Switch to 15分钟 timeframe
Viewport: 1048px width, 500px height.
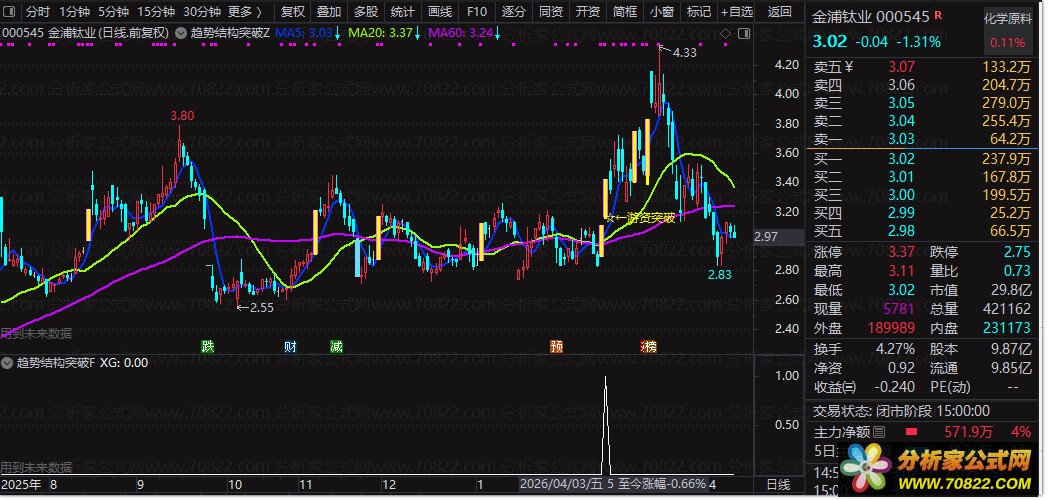tap(156, 11)
